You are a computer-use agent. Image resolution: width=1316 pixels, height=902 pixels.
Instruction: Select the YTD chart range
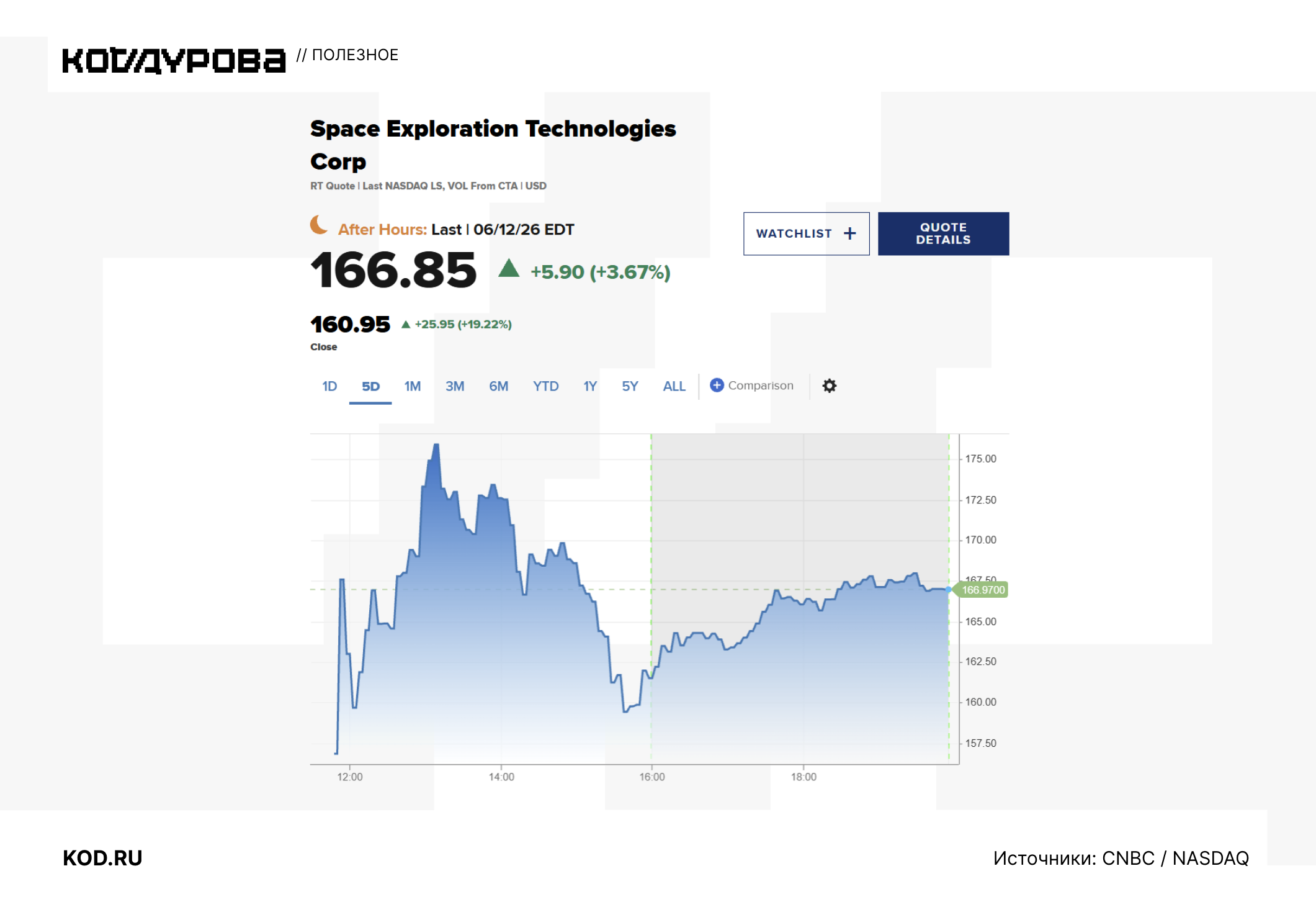pyautogui.click(x=545, y=386)
